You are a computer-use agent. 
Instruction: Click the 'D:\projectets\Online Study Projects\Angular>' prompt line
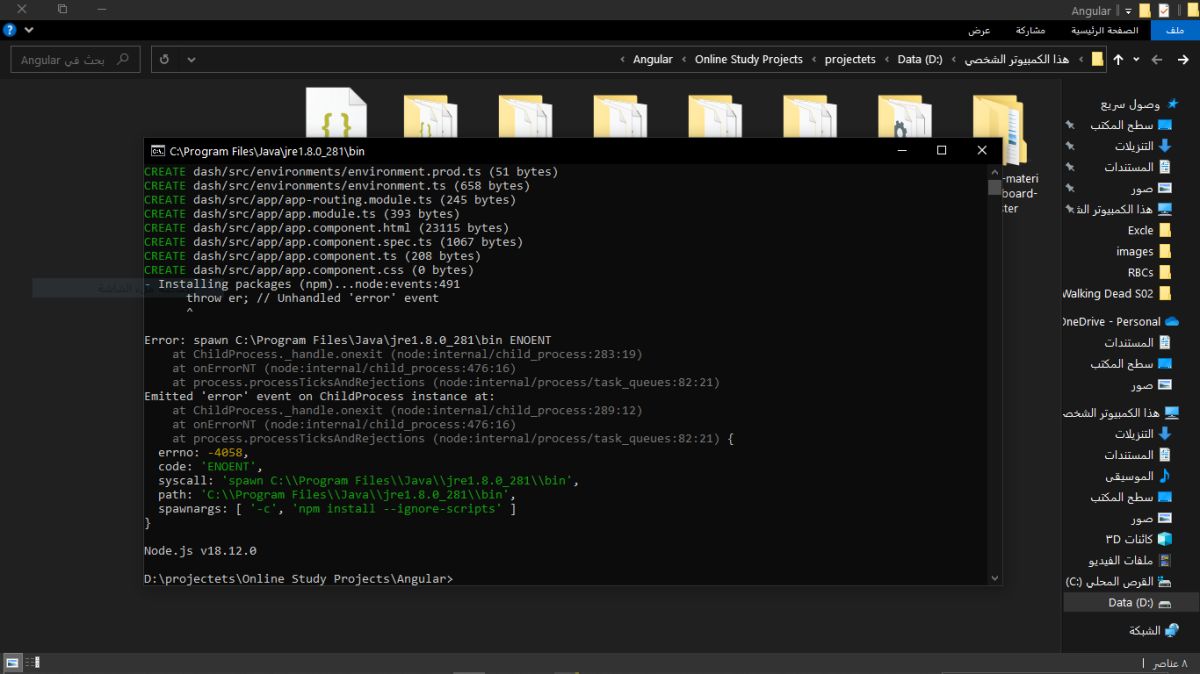(298, 579)
